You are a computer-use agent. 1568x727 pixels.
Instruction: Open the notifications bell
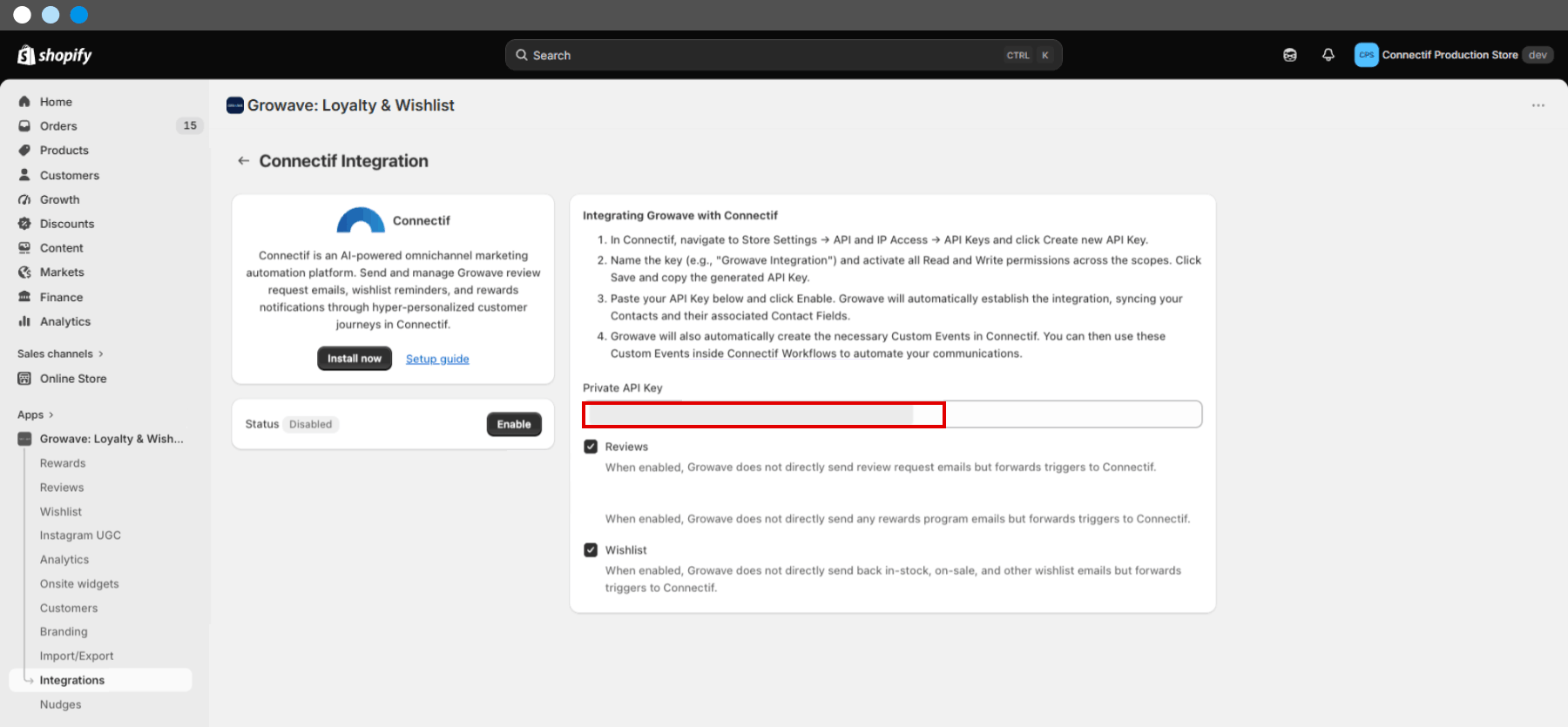point(1328,55)
